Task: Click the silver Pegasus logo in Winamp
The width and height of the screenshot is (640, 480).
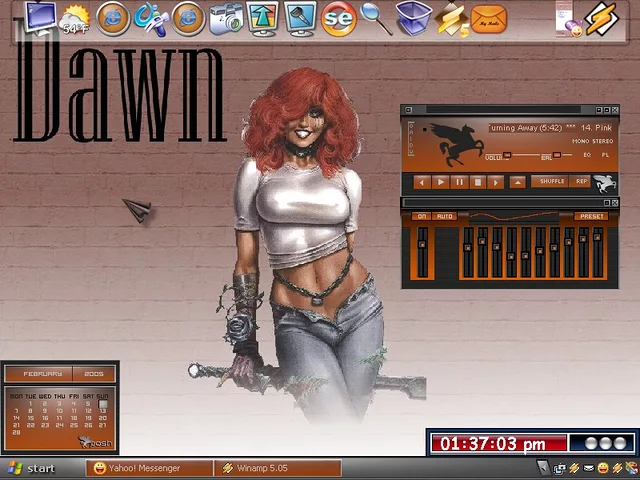Action: (604, 183)
